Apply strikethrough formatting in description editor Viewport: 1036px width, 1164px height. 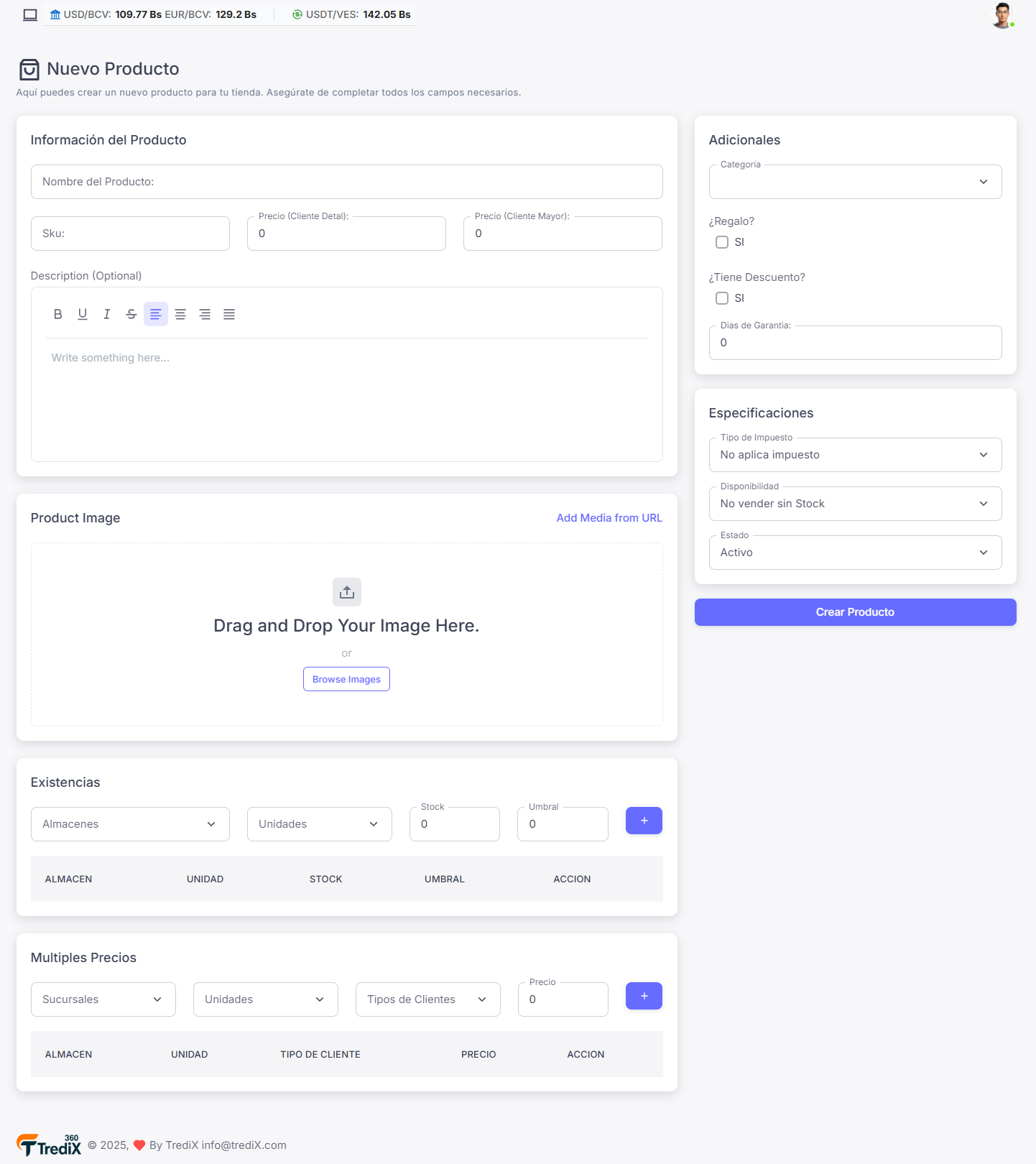(131, 314)
